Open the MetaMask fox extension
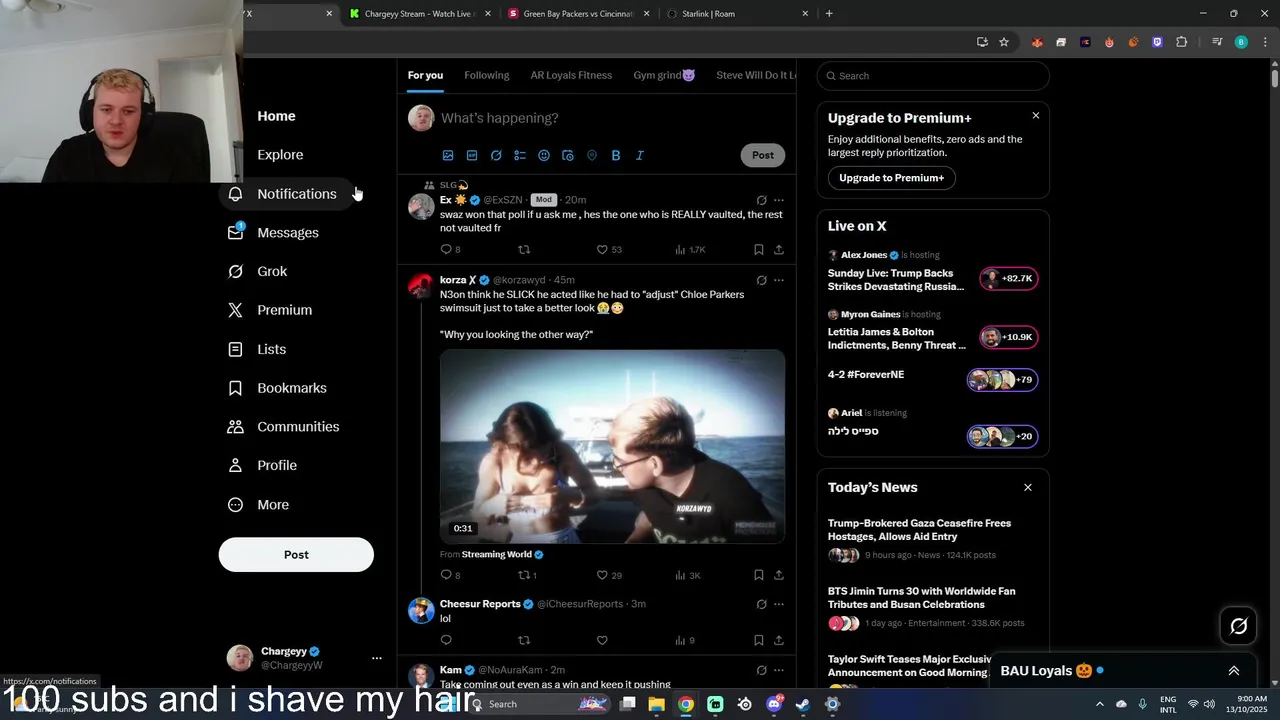Image resolution: width=1280 pixels, height=720 pixels. (x=1037, y=42)
